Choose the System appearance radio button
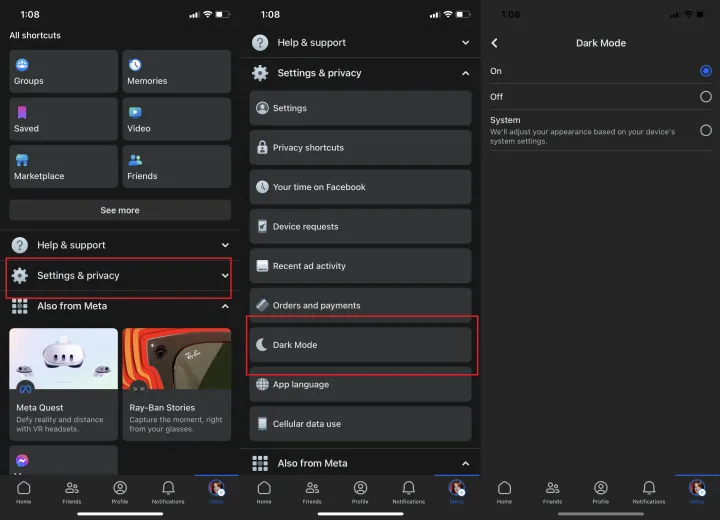This screenshot has width=720, height=520. tap(705, 130)
